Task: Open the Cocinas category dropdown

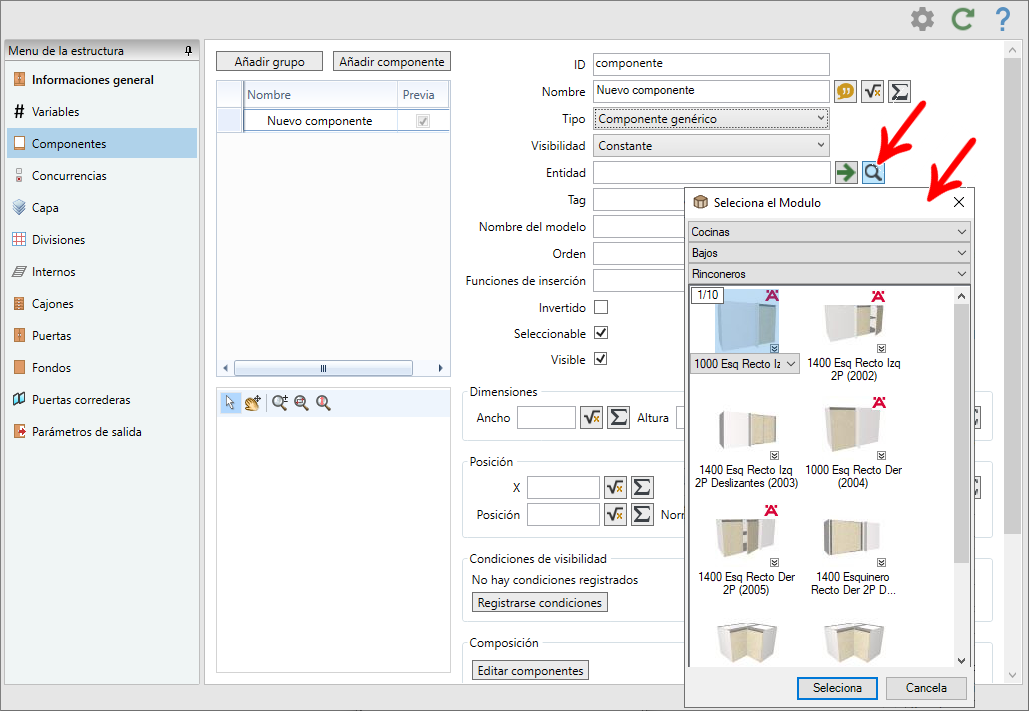Action: pyautogui.click(x=829, y=232)
